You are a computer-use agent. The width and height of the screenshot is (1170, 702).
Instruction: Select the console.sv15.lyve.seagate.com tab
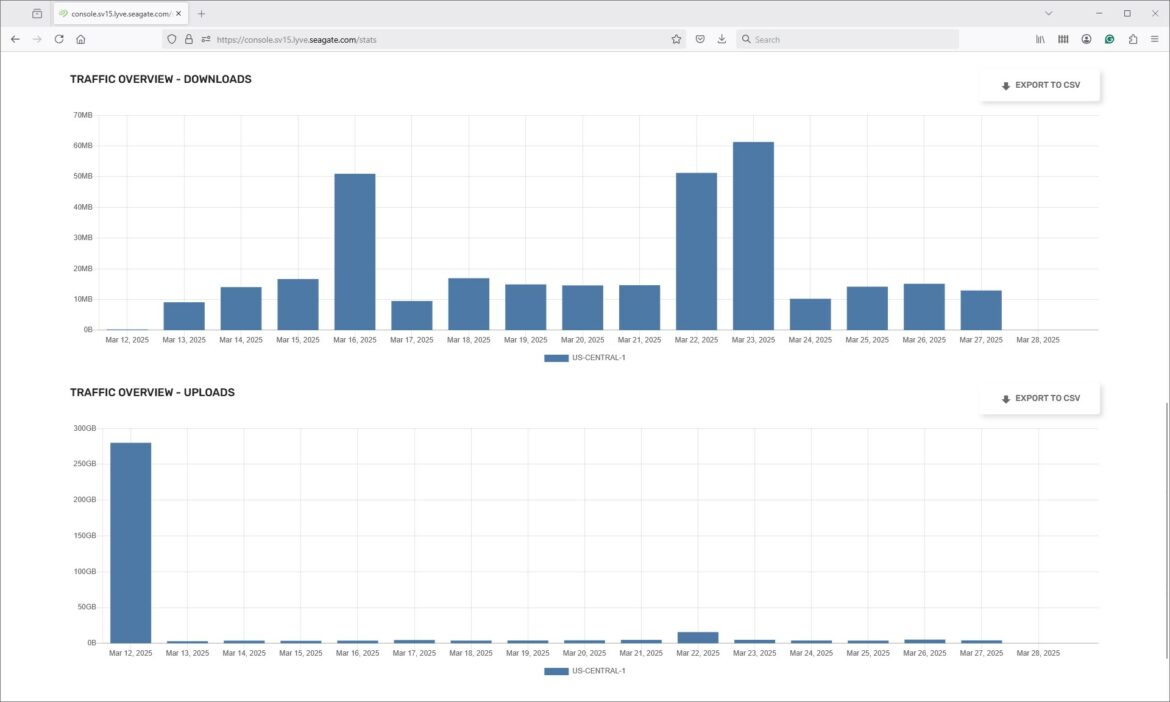(121, 13)
